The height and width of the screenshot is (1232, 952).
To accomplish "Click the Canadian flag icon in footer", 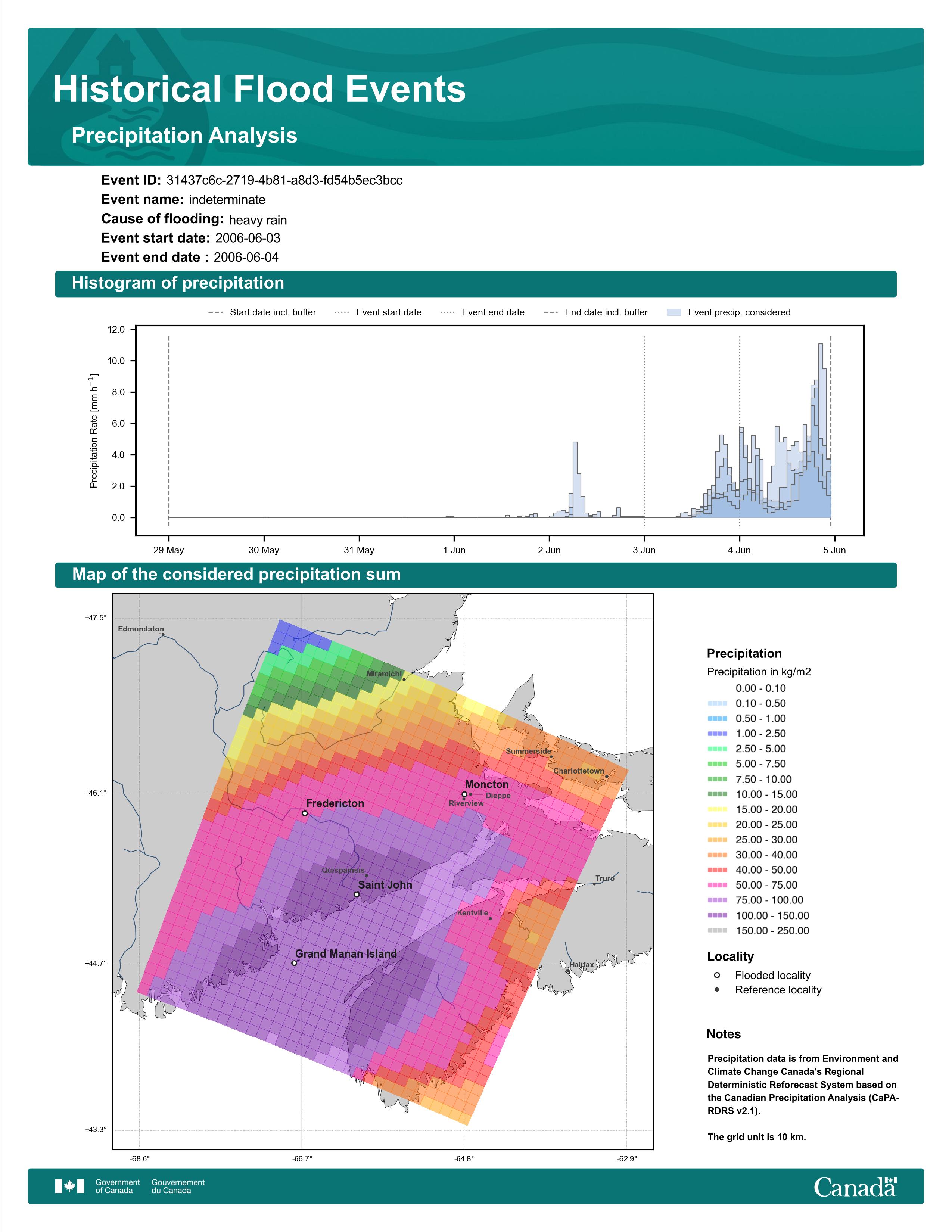I will pyautogui.click(x=69, y=1186).
